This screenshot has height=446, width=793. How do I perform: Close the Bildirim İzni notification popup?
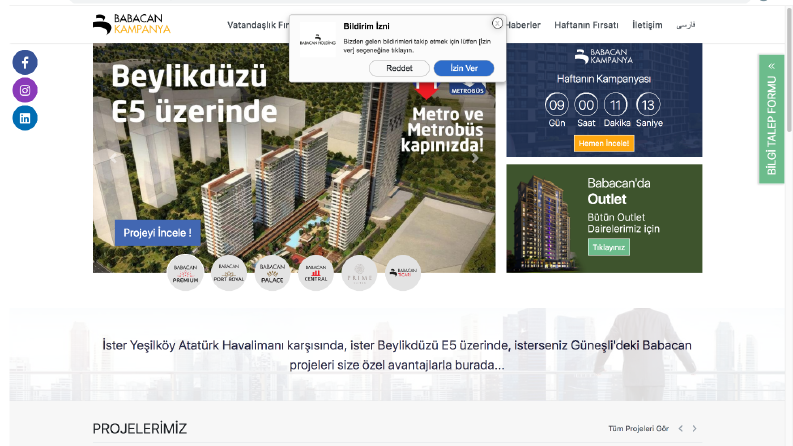point(497,23)
